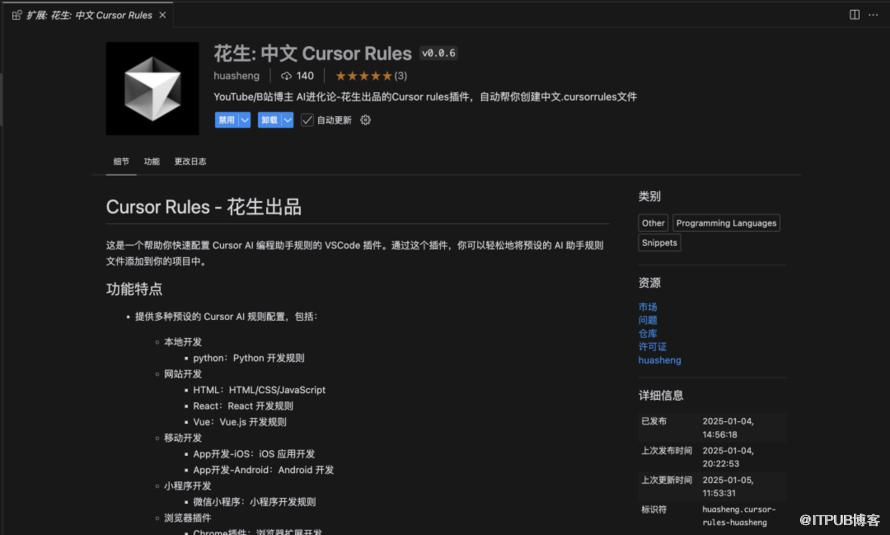
Task: Click the Vue: Vue.js 开发规则 item
Action: tap(240, 422)
